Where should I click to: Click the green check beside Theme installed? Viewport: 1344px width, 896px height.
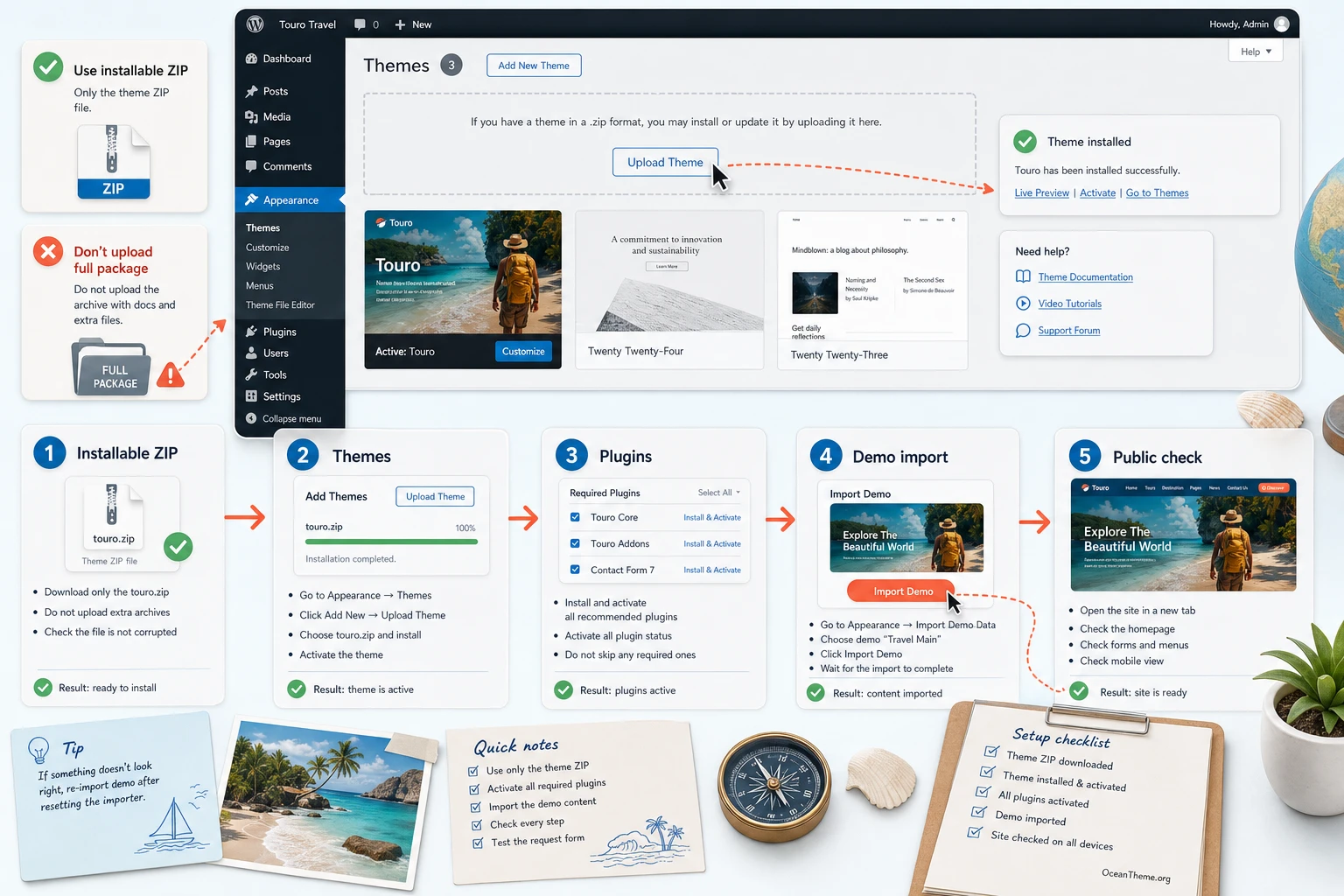[1025, 141]
